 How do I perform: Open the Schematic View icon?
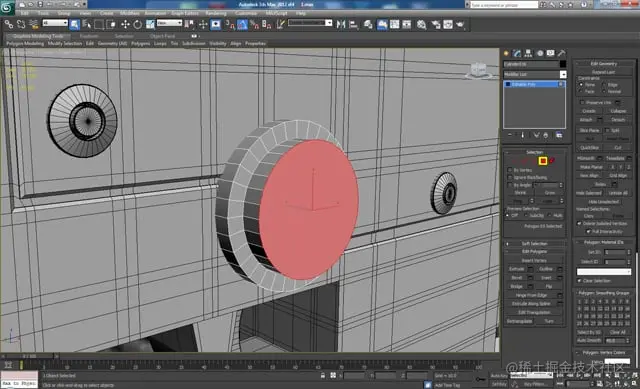407,24
